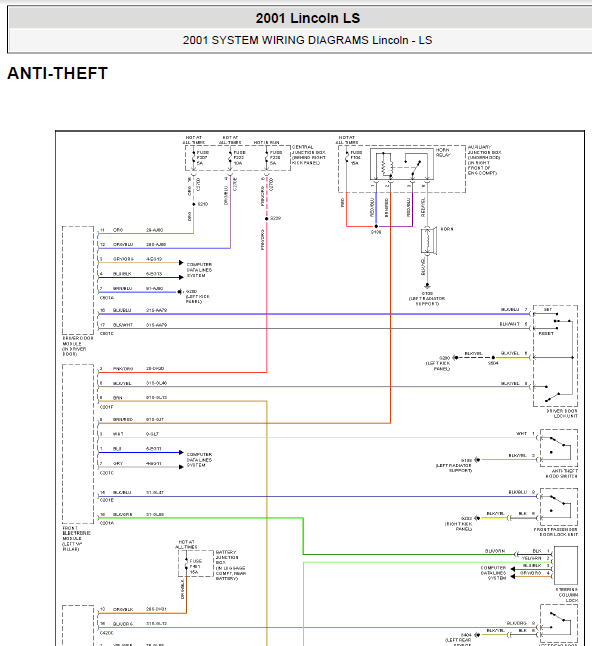Click the Battery Junction Box label
The image size is (592, 646).
231,565
